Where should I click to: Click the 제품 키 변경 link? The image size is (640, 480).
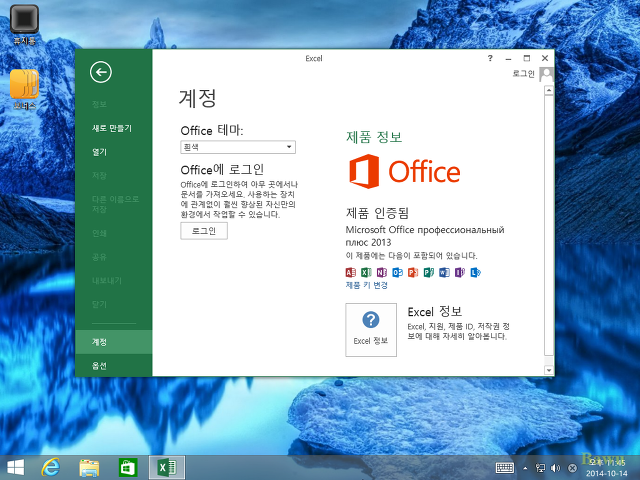[367, 285]
